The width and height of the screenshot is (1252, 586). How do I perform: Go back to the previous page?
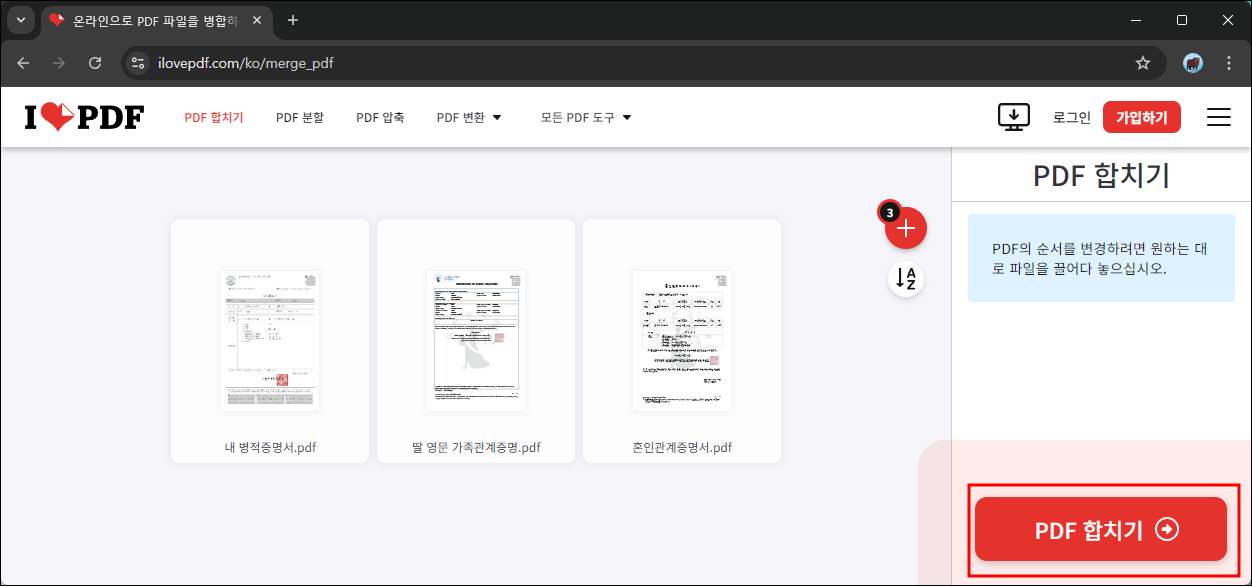(x=23, y=63)
